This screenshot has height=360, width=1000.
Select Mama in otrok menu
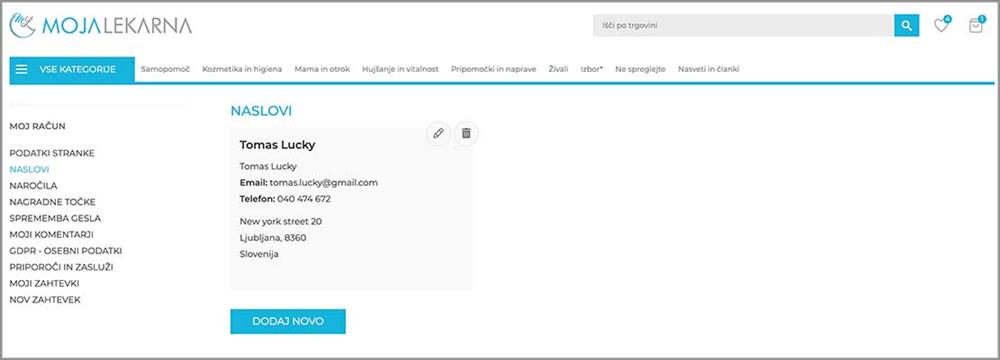322,69
